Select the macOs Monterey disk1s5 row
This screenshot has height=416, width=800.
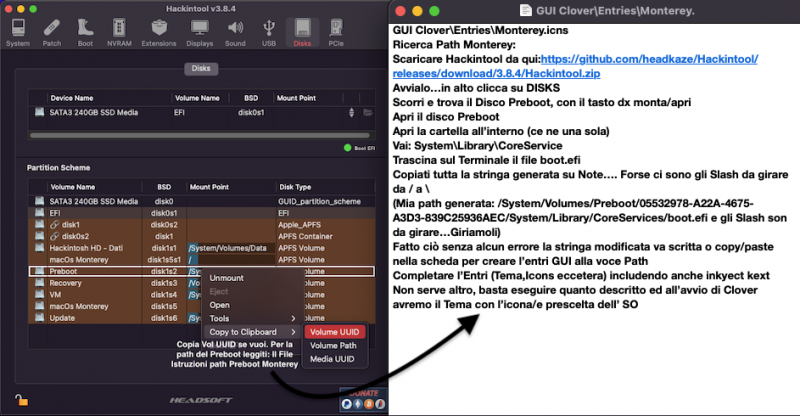pos(202,306)
